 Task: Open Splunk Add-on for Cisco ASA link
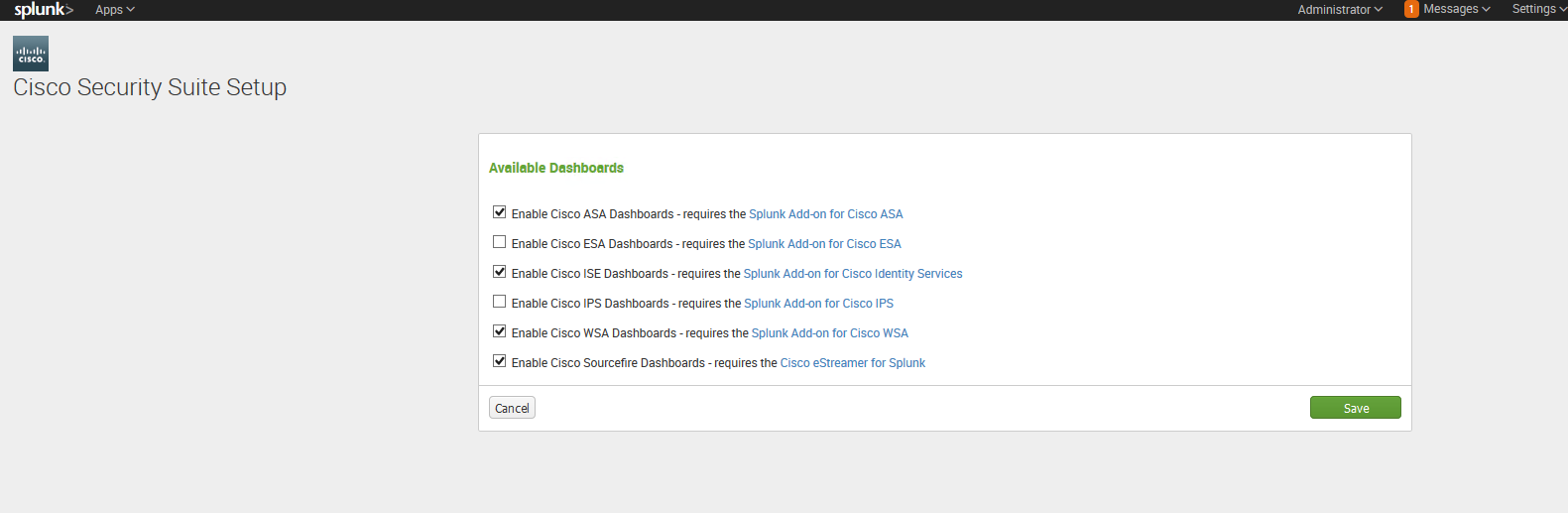pyautogui.click(x=826, y=214)
